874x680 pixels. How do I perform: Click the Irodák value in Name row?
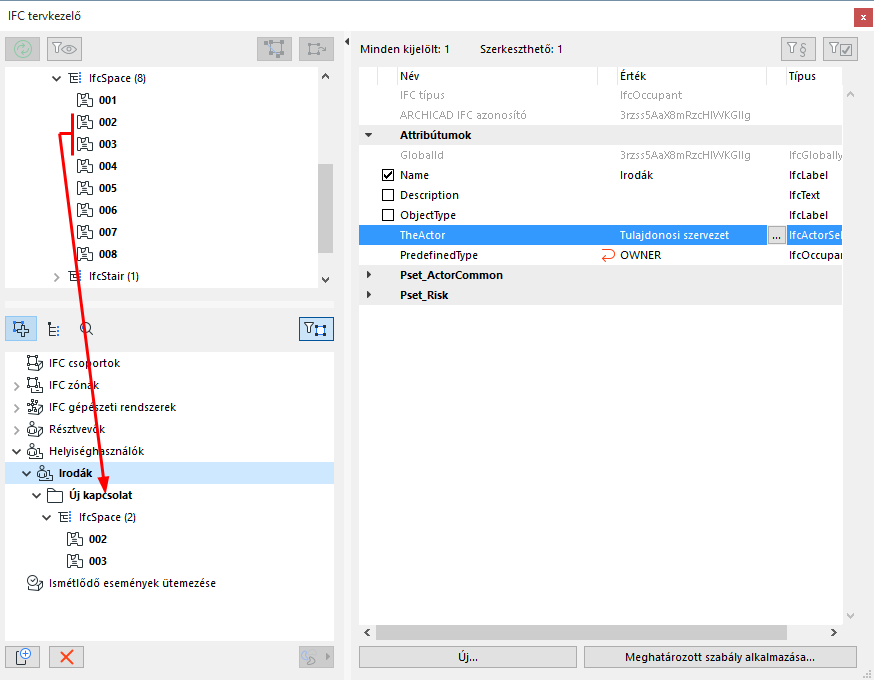[x=636, y=175]
